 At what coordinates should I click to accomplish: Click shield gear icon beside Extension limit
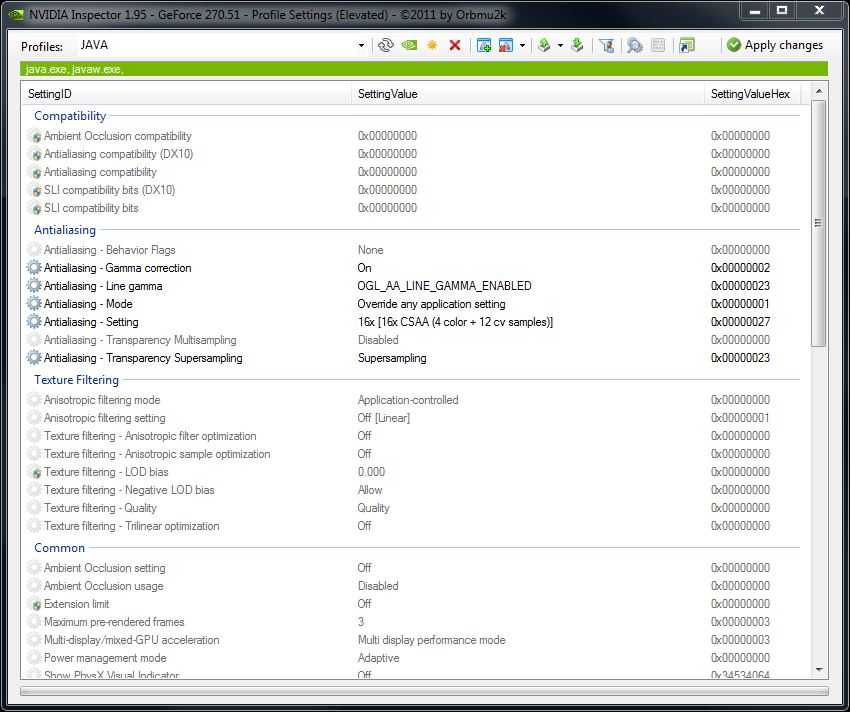pyautogui.click(x=34, y=604)
